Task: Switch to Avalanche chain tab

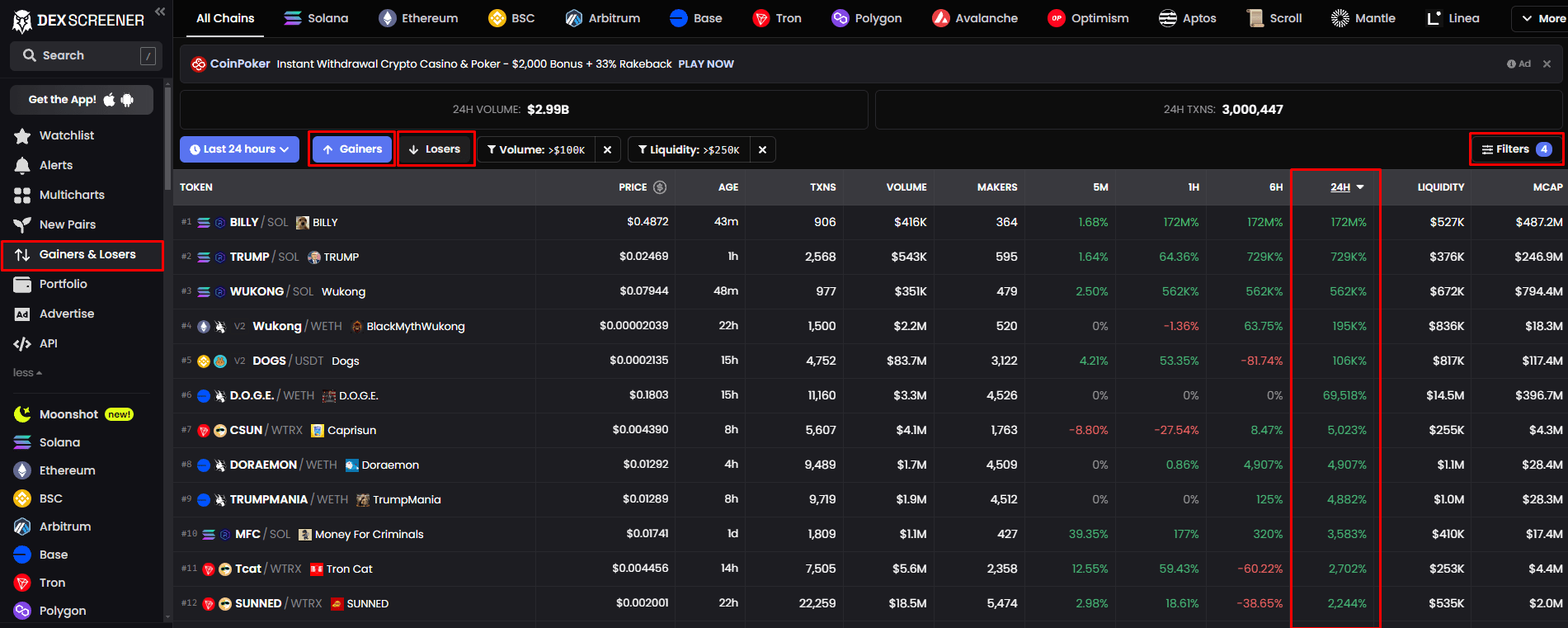Action: click(x=975, y=18)
